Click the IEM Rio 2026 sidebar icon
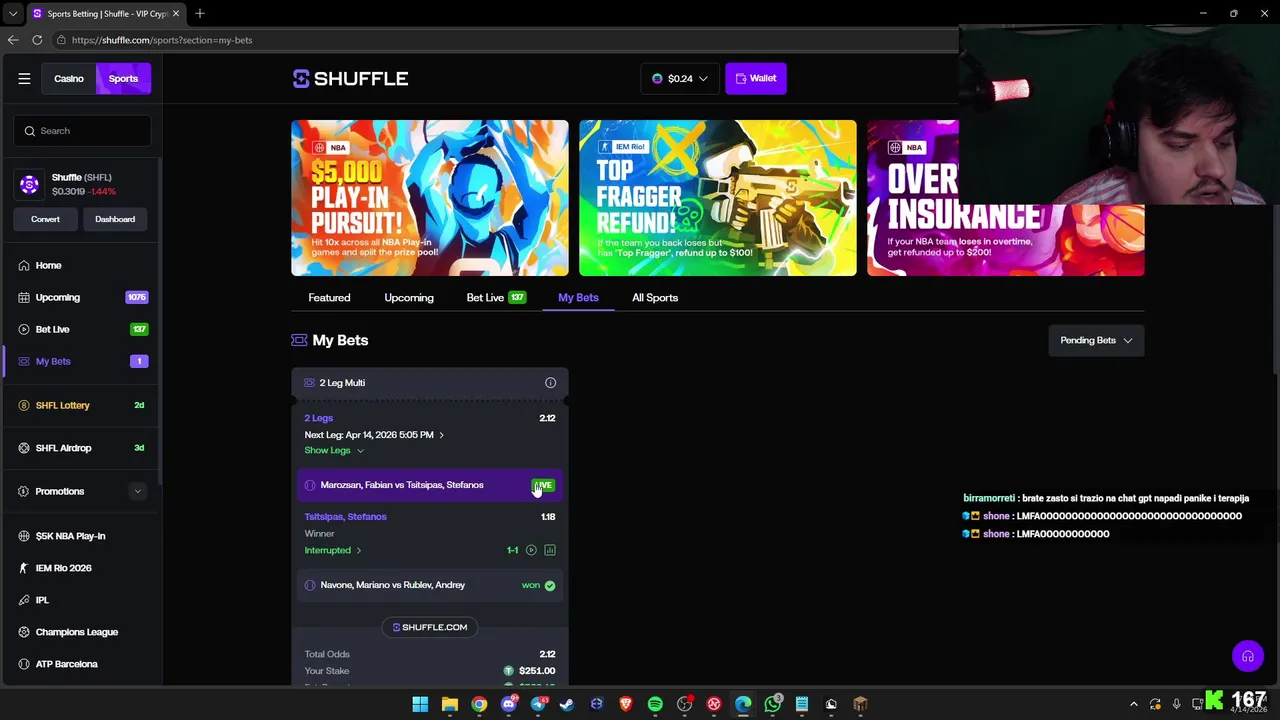1280x720 pixels. click(x=24, y=568)
